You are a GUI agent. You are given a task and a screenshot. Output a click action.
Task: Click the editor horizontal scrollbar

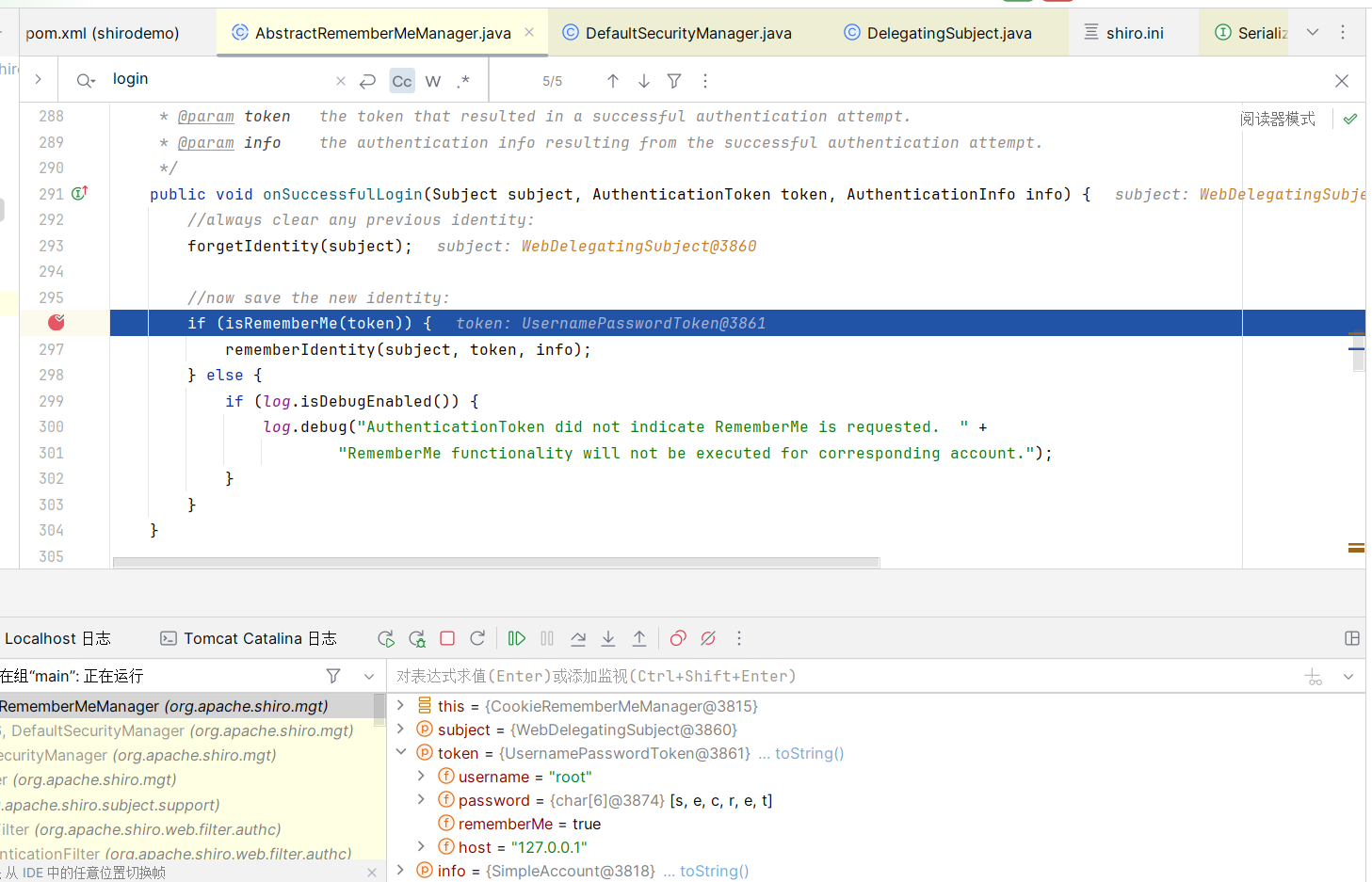[x=496, y=562]
